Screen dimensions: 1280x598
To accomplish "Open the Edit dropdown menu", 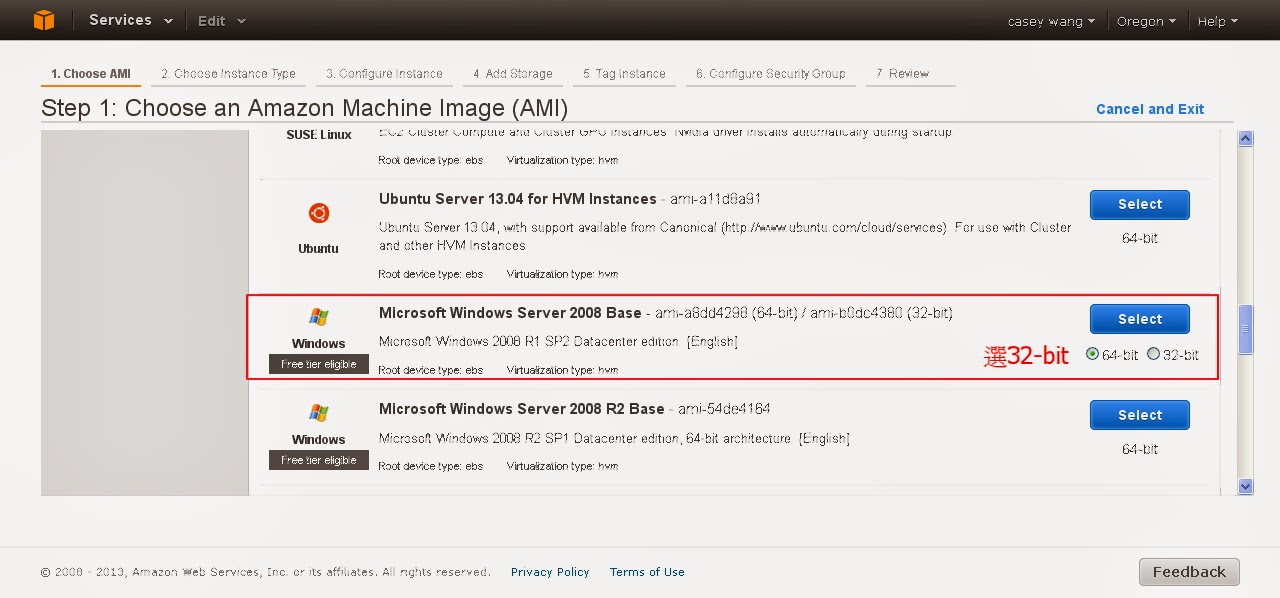I will click(221, 21).
